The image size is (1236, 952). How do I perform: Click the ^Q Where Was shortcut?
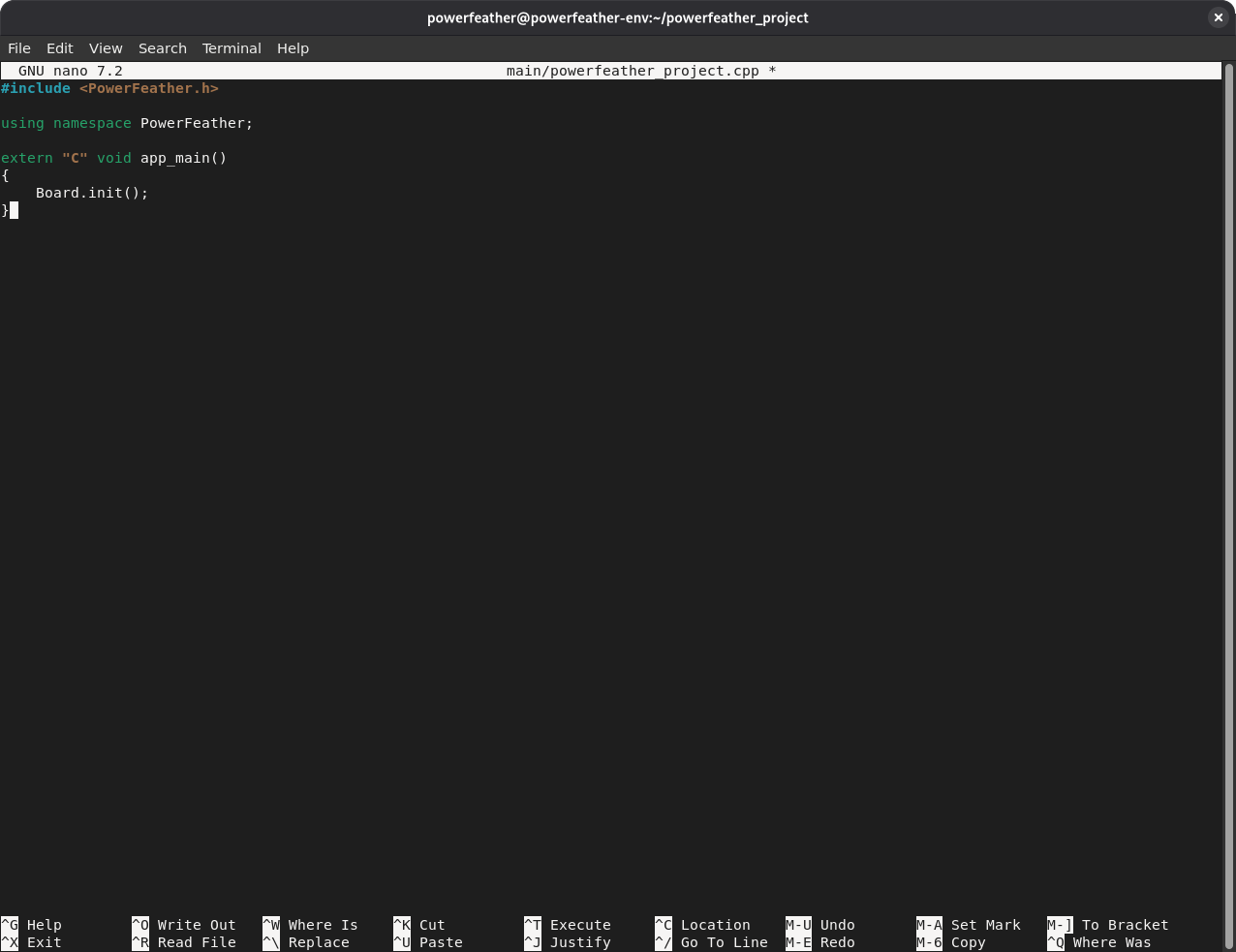pyautogui.click(x=1099, y=942)
